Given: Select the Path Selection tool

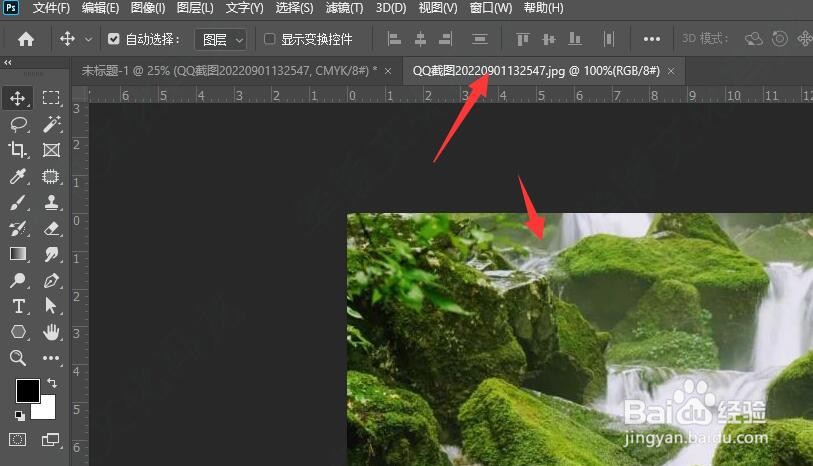Looking at the screenshot, I should [50, 306].
